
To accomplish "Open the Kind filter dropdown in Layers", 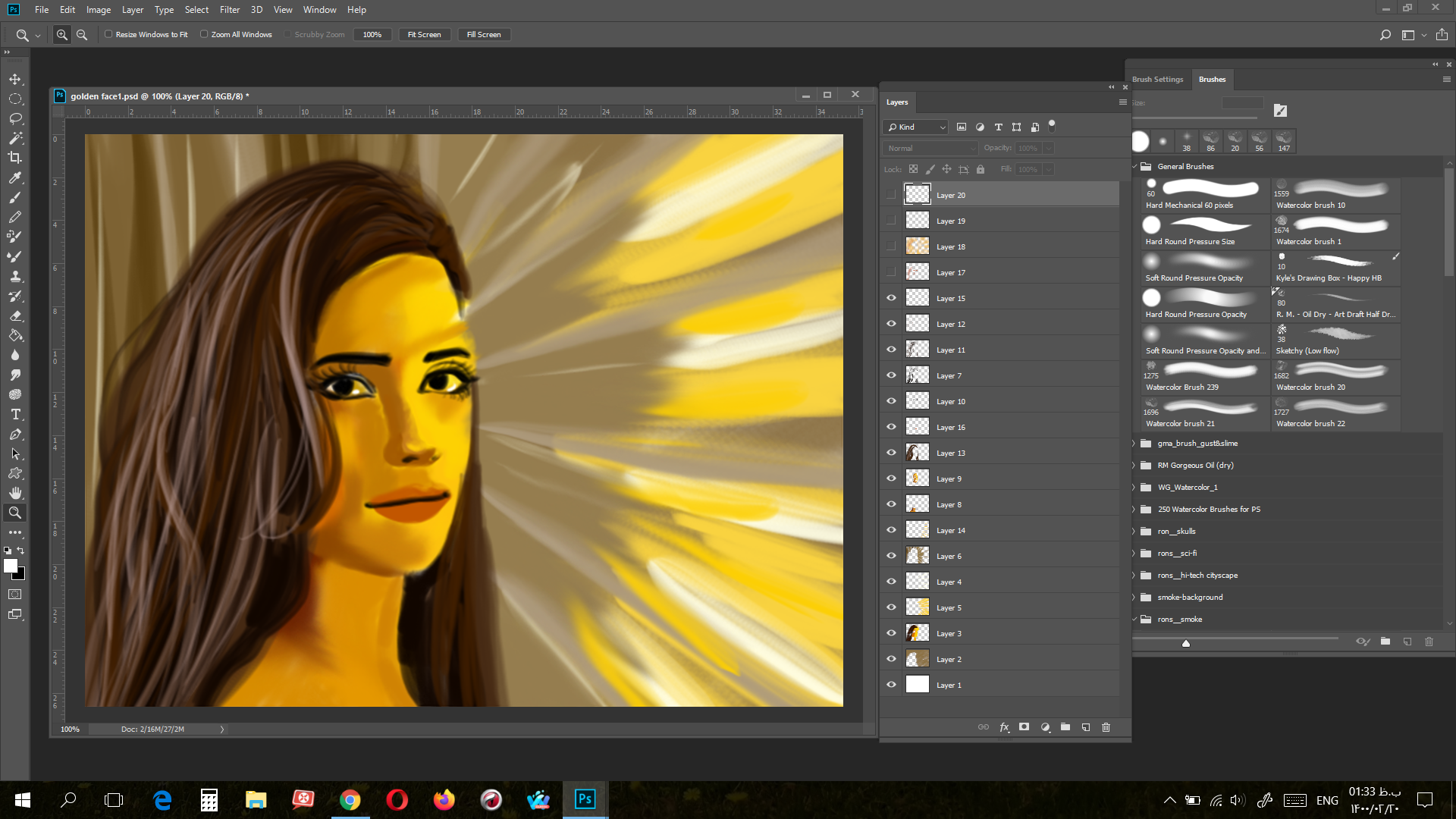I will pyautogui.click(x=916, y=127).
